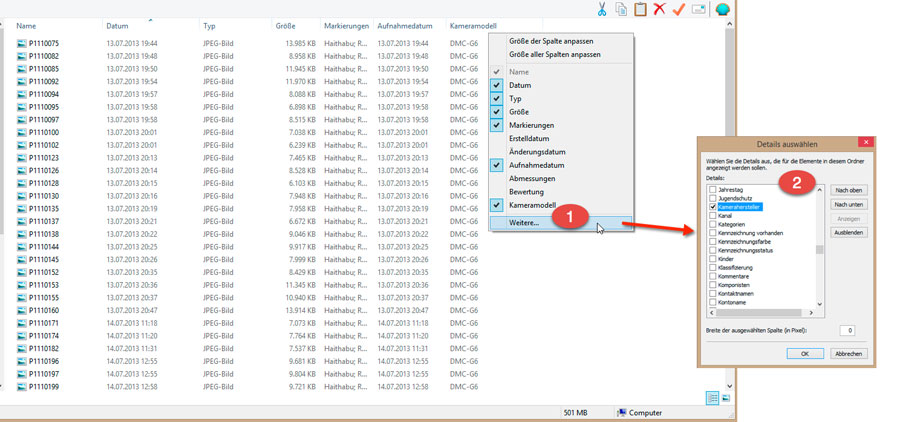Enable the Kategorien checkbox
Screen dimensions: 900x422
pyautogui.click(x=713, y=224)
